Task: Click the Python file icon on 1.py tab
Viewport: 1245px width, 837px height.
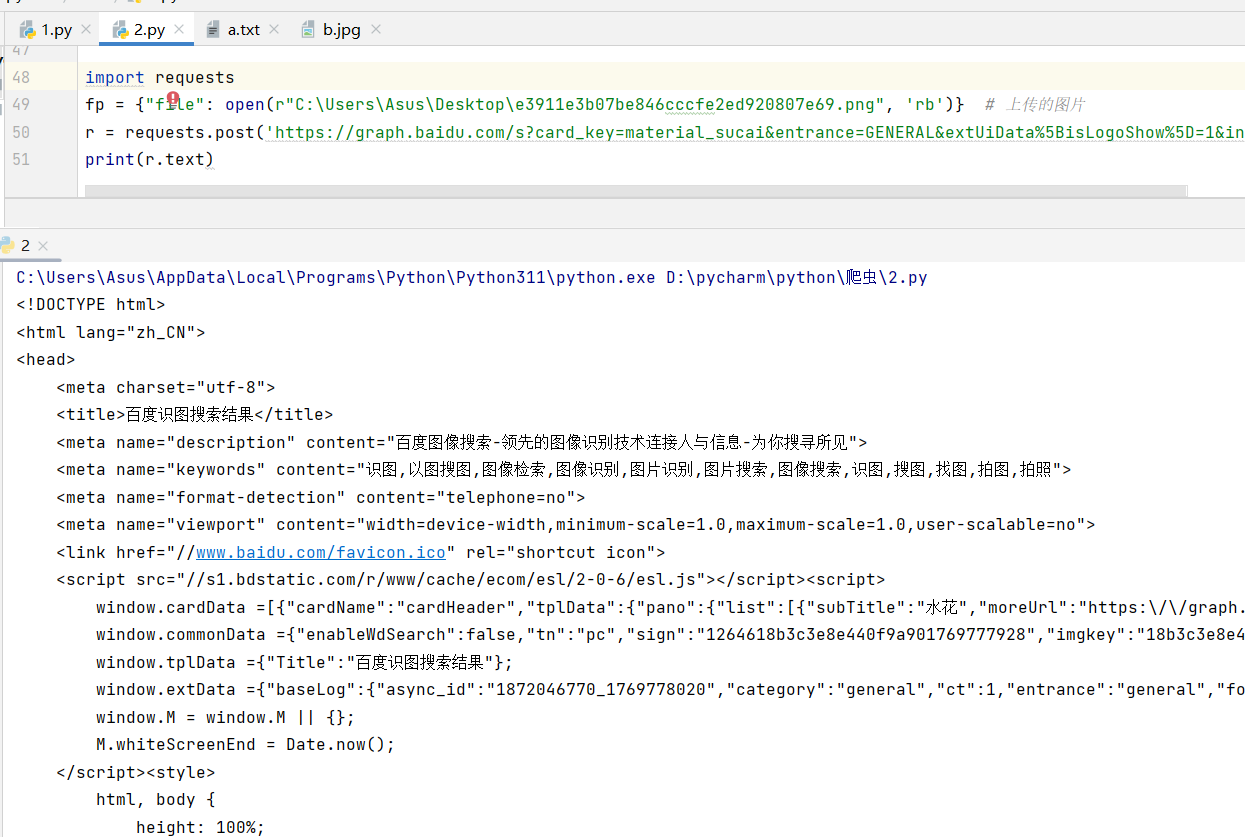Action: coord(27,30)
